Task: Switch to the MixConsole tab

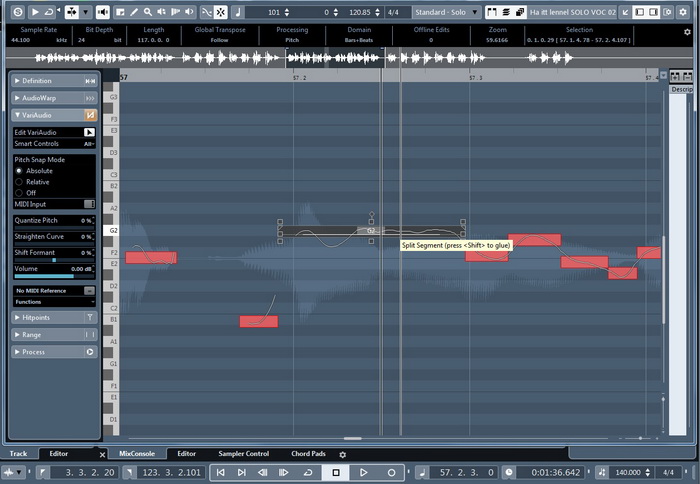Action: (137, 453)
